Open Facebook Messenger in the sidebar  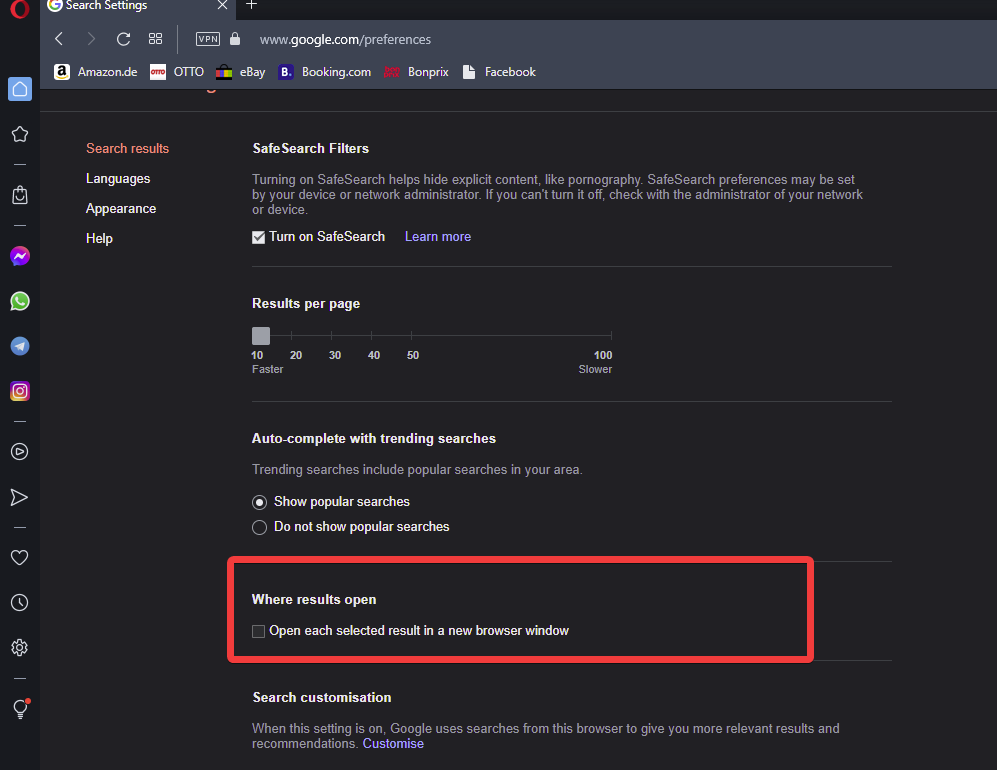[x=20, y=256]
